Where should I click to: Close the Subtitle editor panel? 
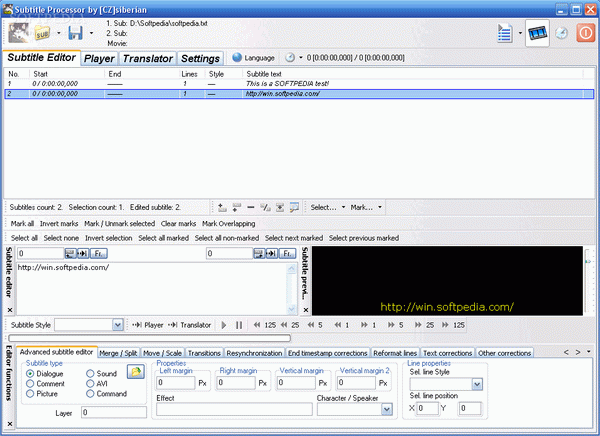click(10, 310)
